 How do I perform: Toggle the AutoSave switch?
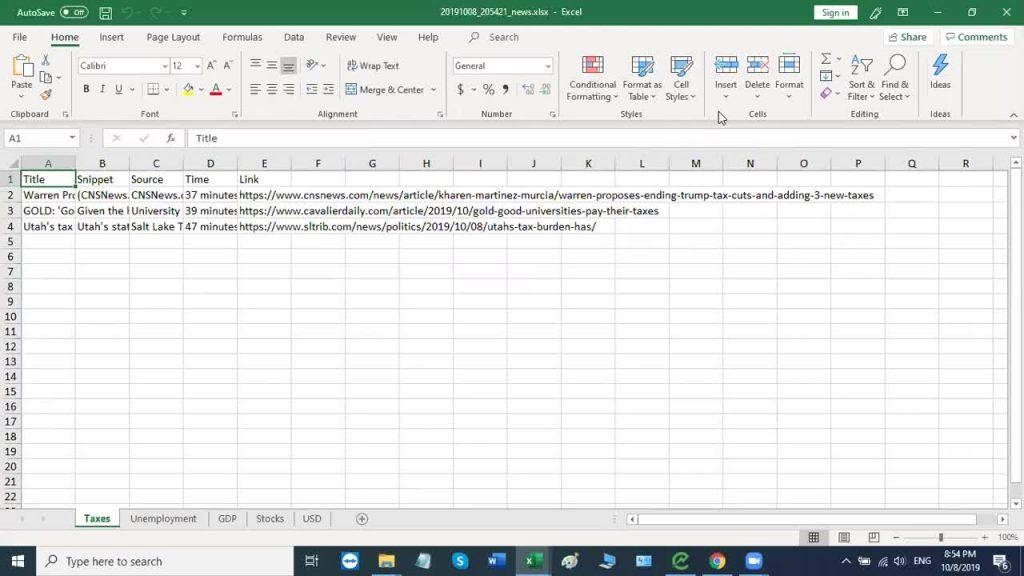click(73, 13)
